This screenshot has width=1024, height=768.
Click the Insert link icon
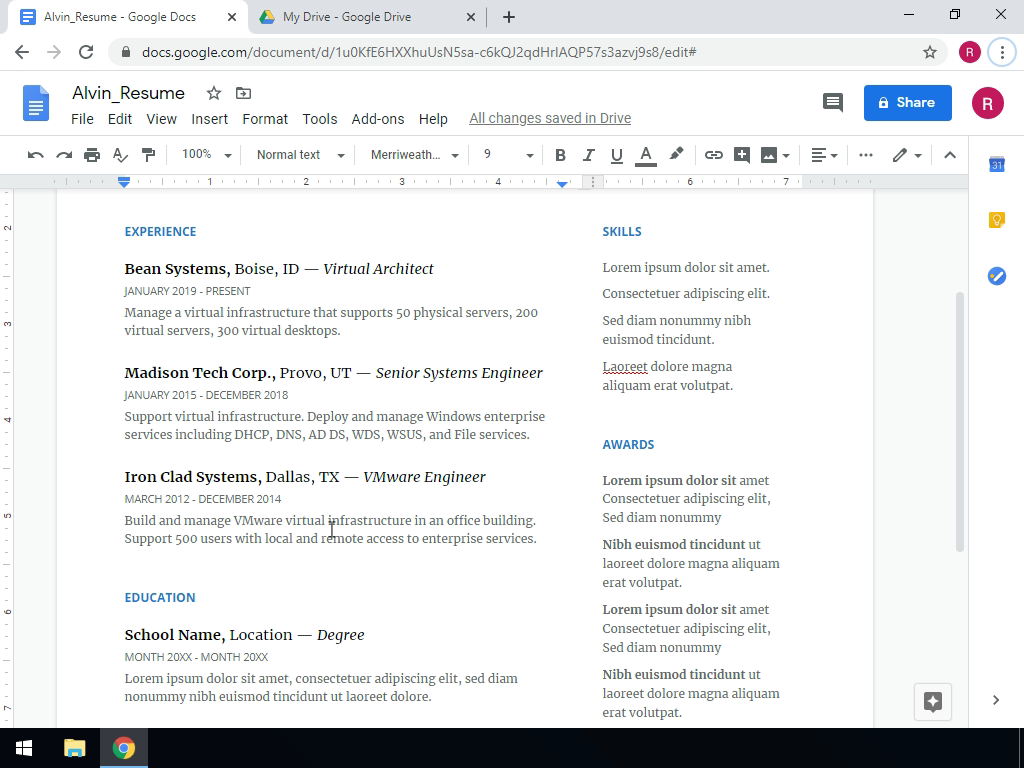tap(713, 155)
